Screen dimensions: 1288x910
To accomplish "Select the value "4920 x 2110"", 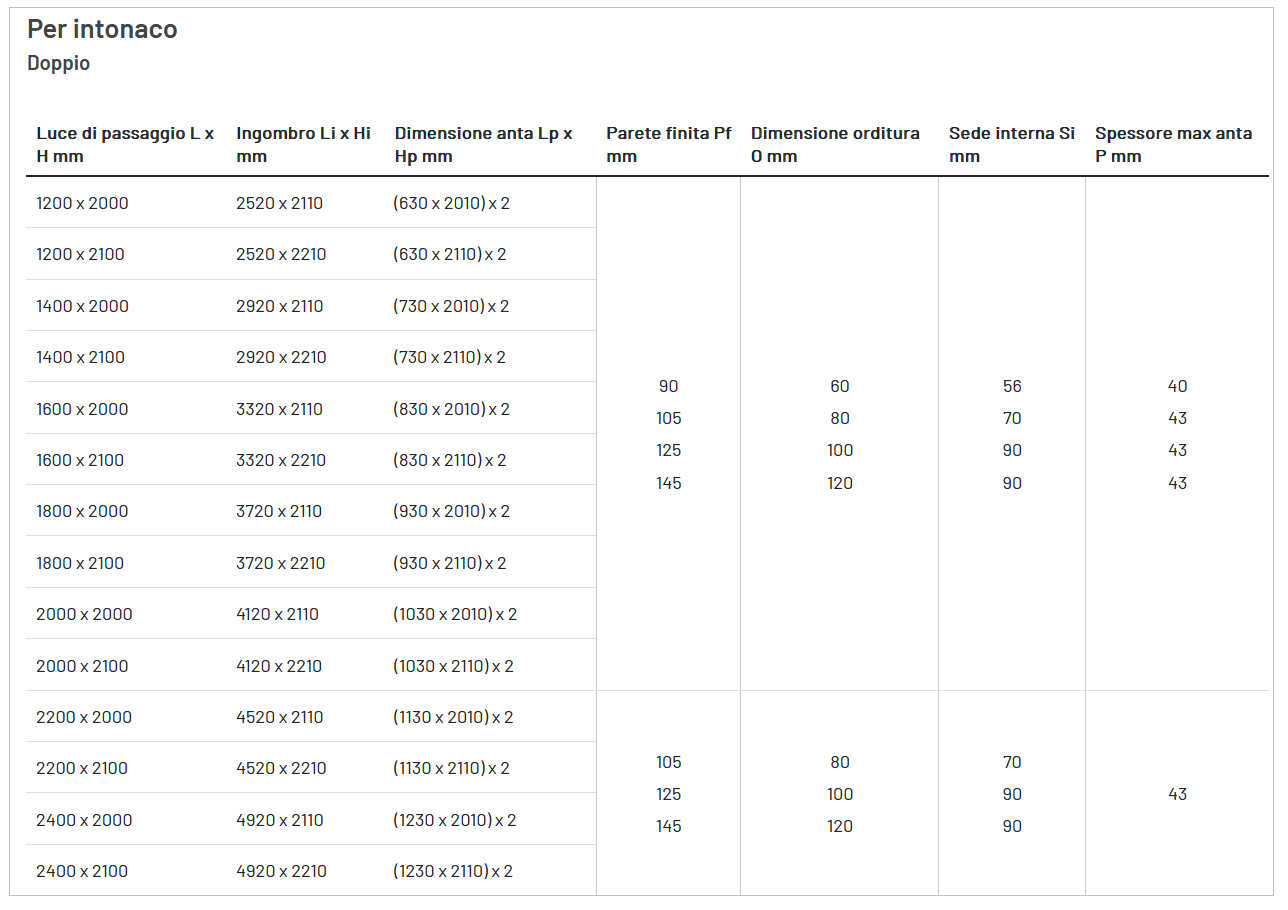I will (x=280, y=820).
